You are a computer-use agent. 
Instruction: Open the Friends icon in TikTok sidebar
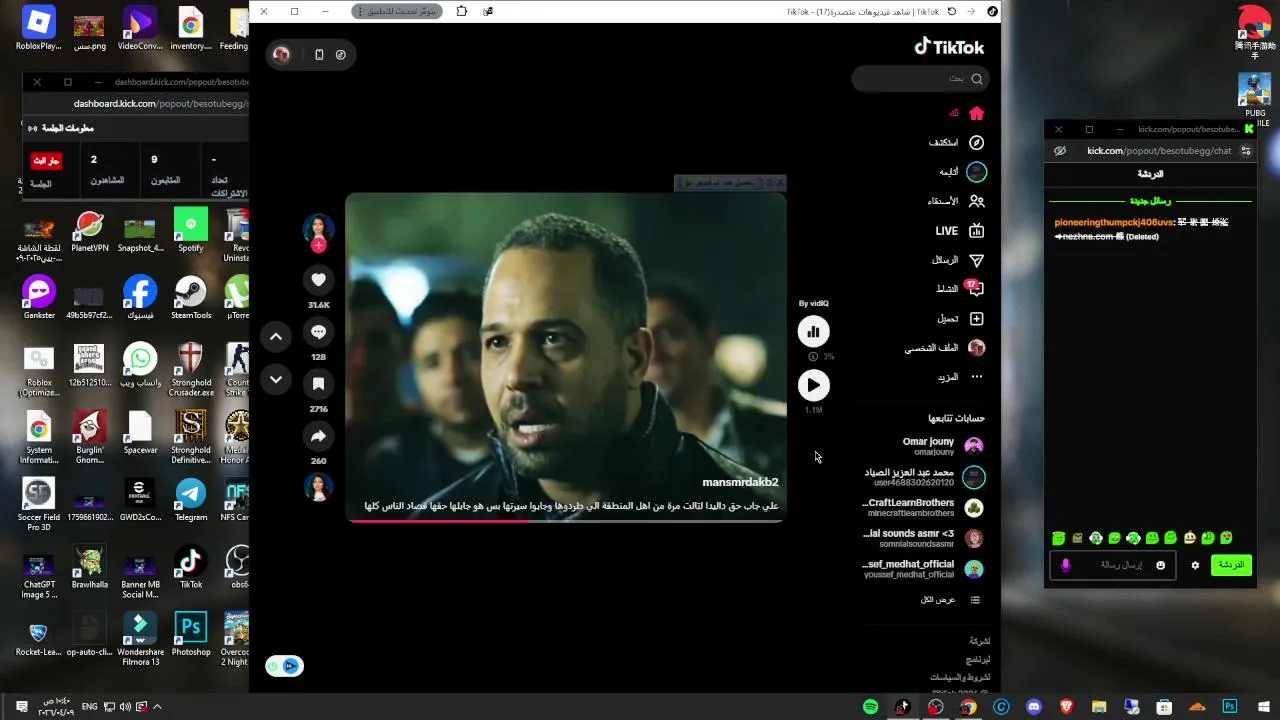(x=977, y=201)
